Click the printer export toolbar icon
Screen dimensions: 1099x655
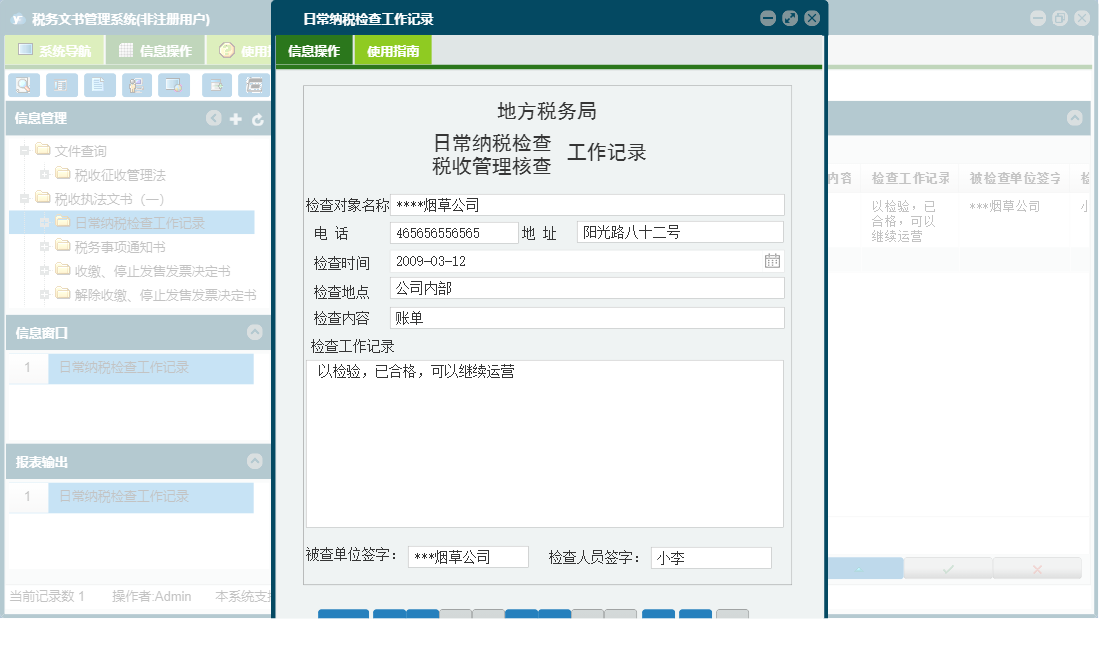coord(255,85)
